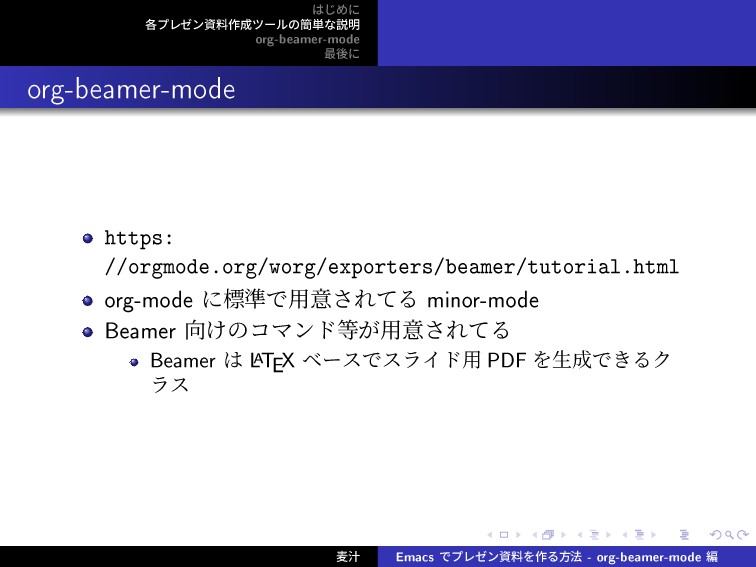
Task: Click the presentation outline icon
Action: (684, 535)
